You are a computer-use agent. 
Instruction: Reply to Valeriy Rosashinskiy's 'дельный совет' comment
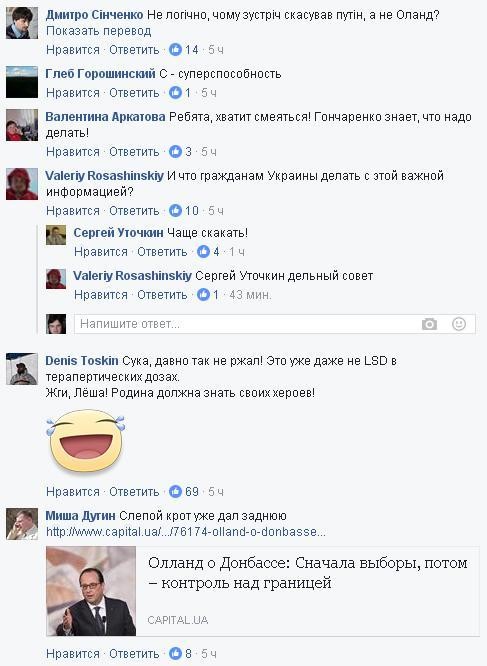pos(162,295)
